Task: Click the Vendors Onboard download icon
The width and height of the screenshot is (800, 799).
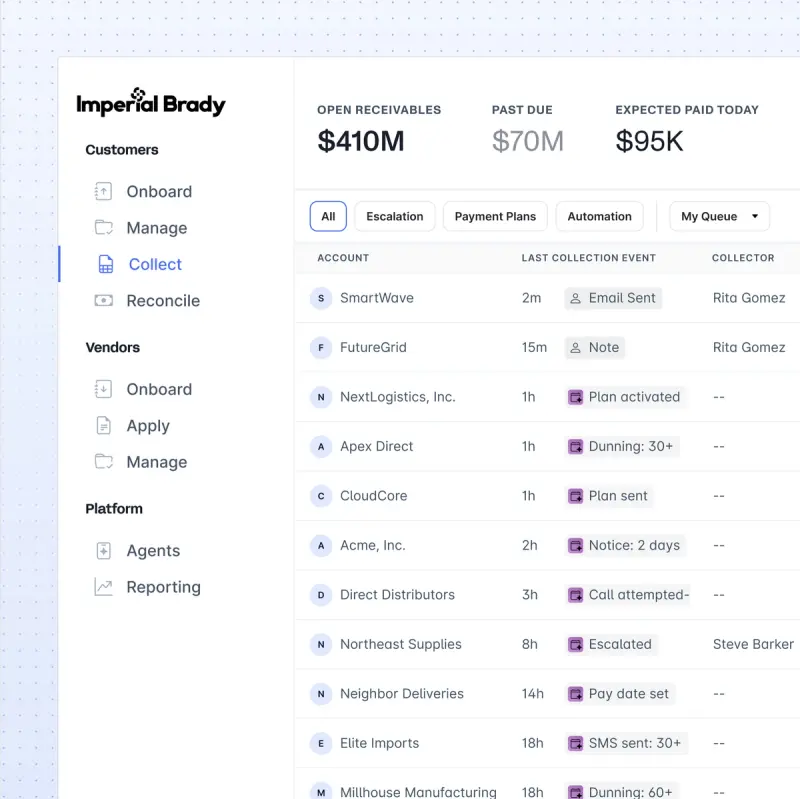Action: click(x=103, y=389)
